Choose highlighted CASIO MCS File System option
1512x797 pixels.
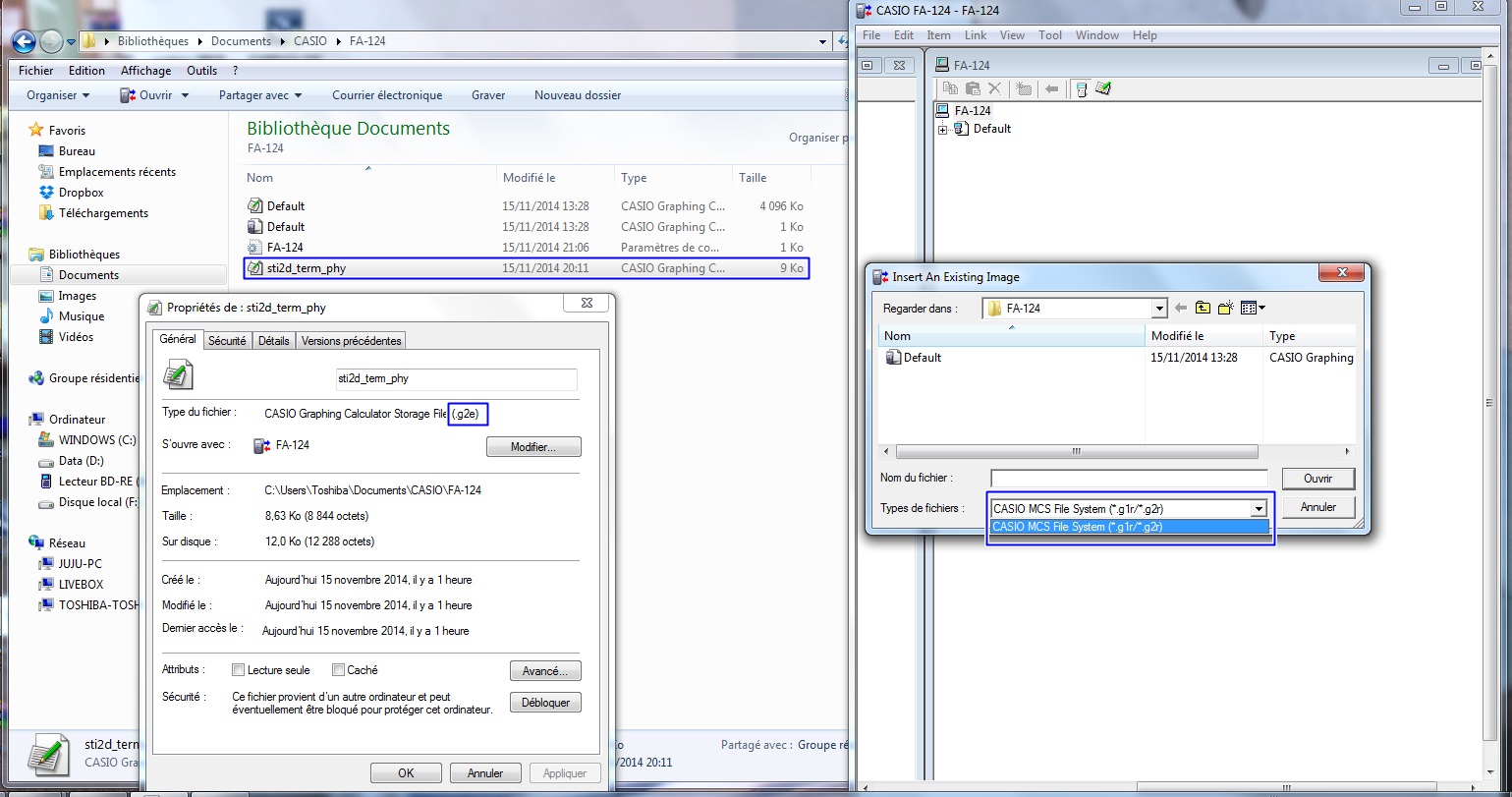point(1130,527)
